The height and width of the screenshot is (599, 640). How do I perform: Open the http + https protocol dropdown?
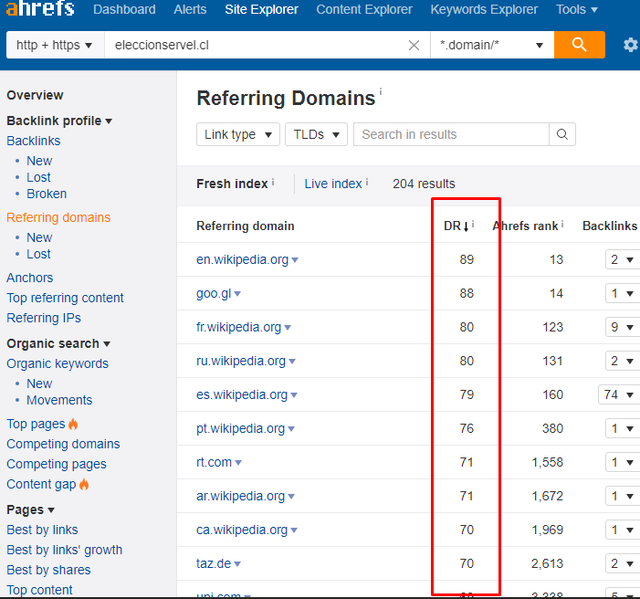coord(55,45)
